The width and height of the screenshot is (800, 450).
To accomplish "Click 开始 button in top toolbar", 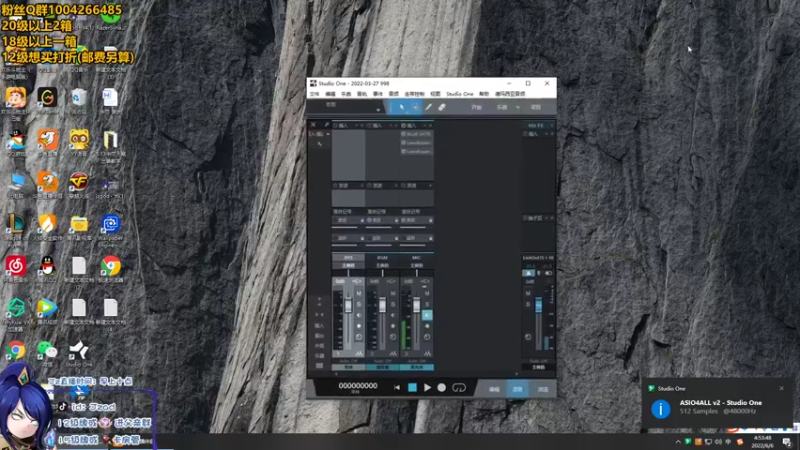I will [x=477, y=107].
